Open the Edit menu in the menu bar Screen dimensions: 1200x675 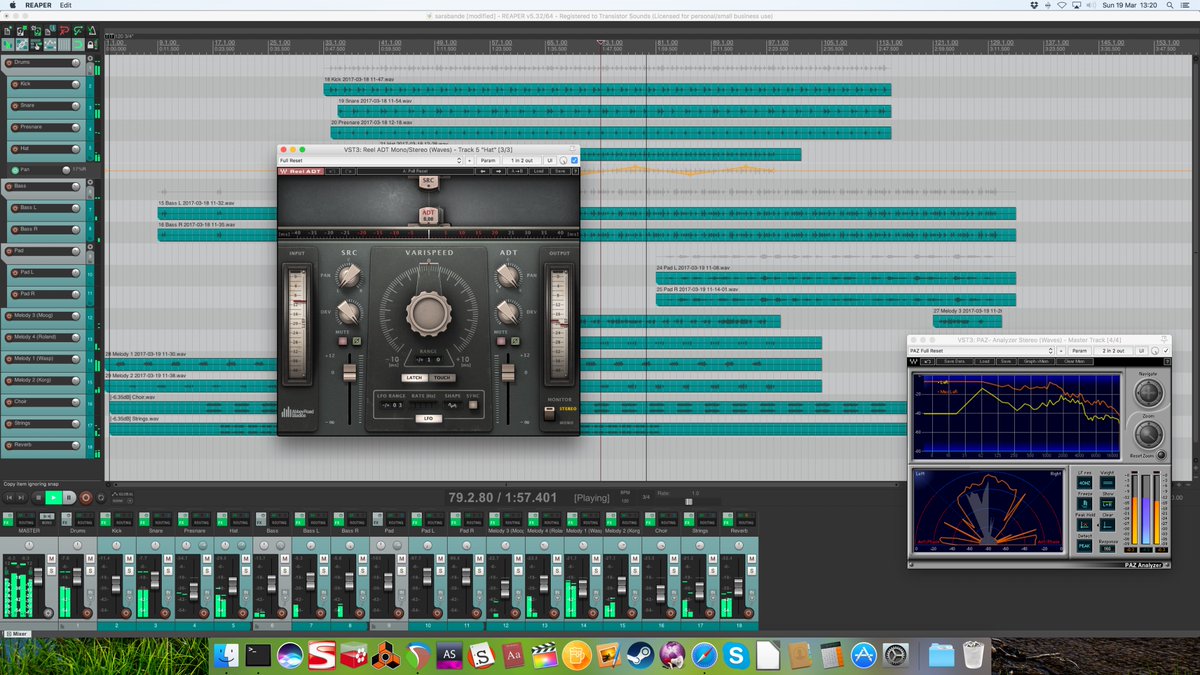[x=65, y=5]
